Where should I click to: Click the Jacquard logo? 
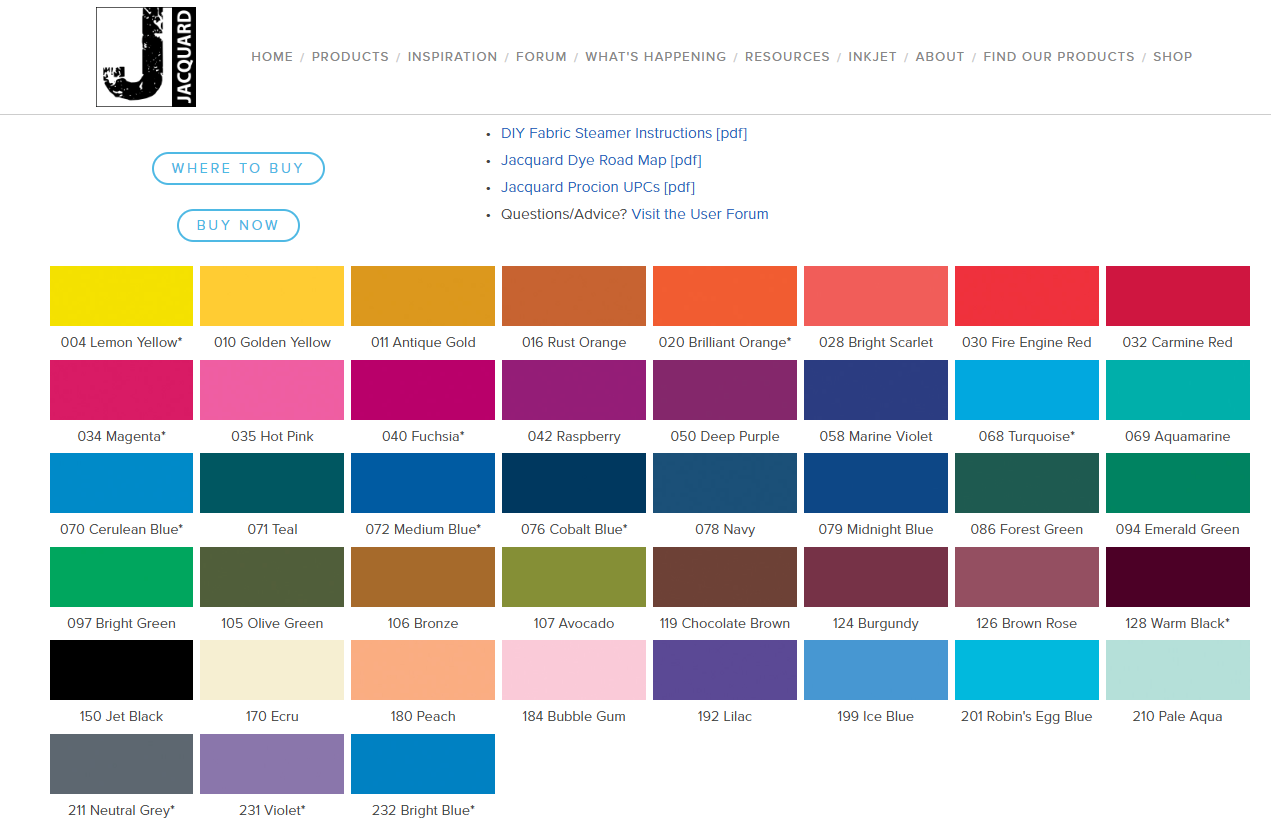point(146,57)
